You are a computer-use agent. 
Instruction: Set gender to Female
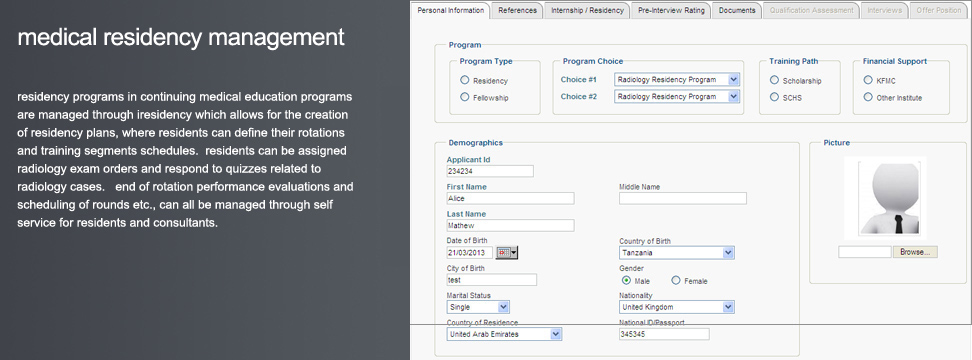676,281
